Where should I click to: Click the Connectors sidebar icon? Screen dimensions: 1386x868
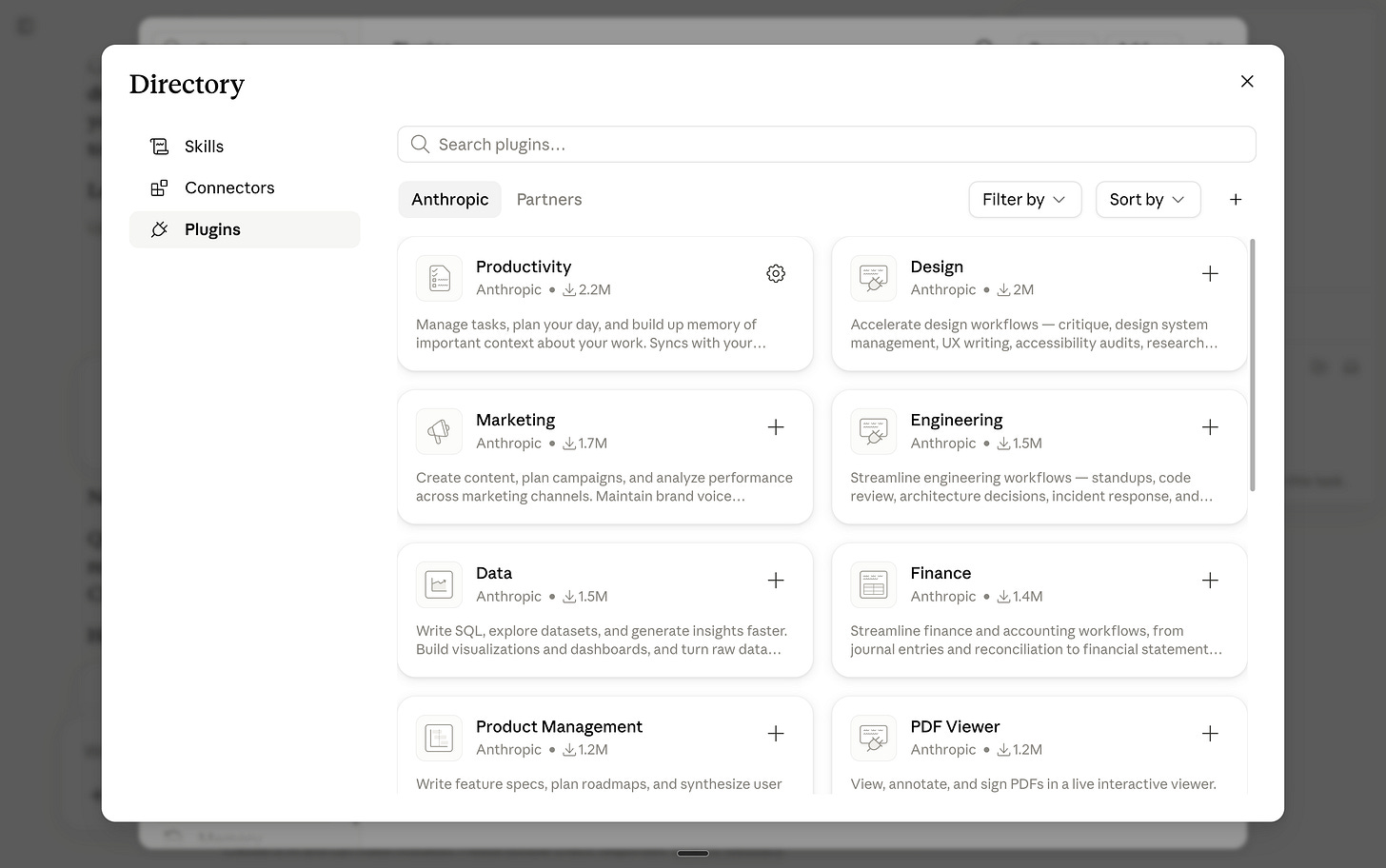(159, 188)
